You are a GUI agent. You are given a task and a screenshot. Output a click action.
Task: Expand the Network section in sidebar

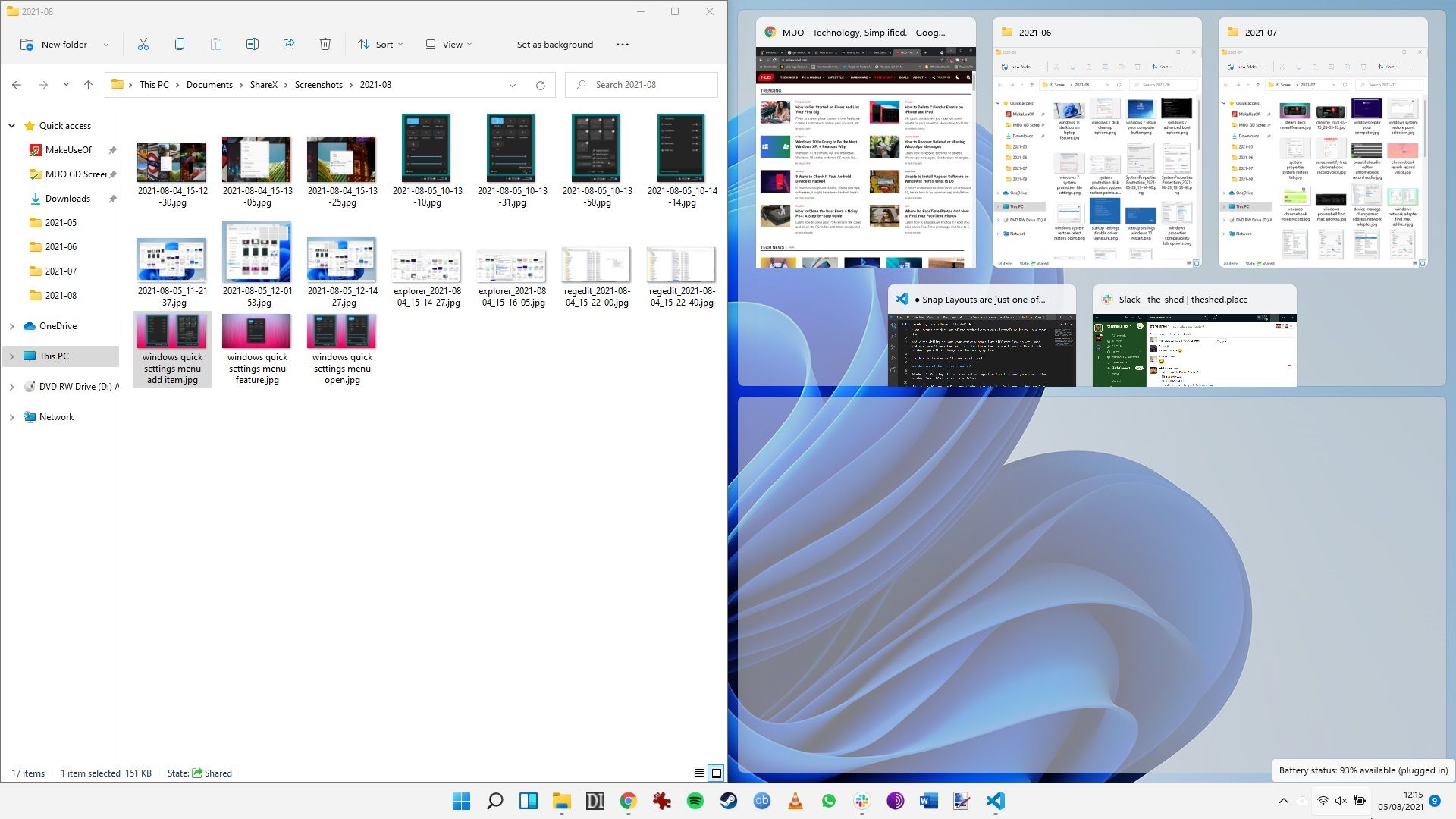pos(12,416)
